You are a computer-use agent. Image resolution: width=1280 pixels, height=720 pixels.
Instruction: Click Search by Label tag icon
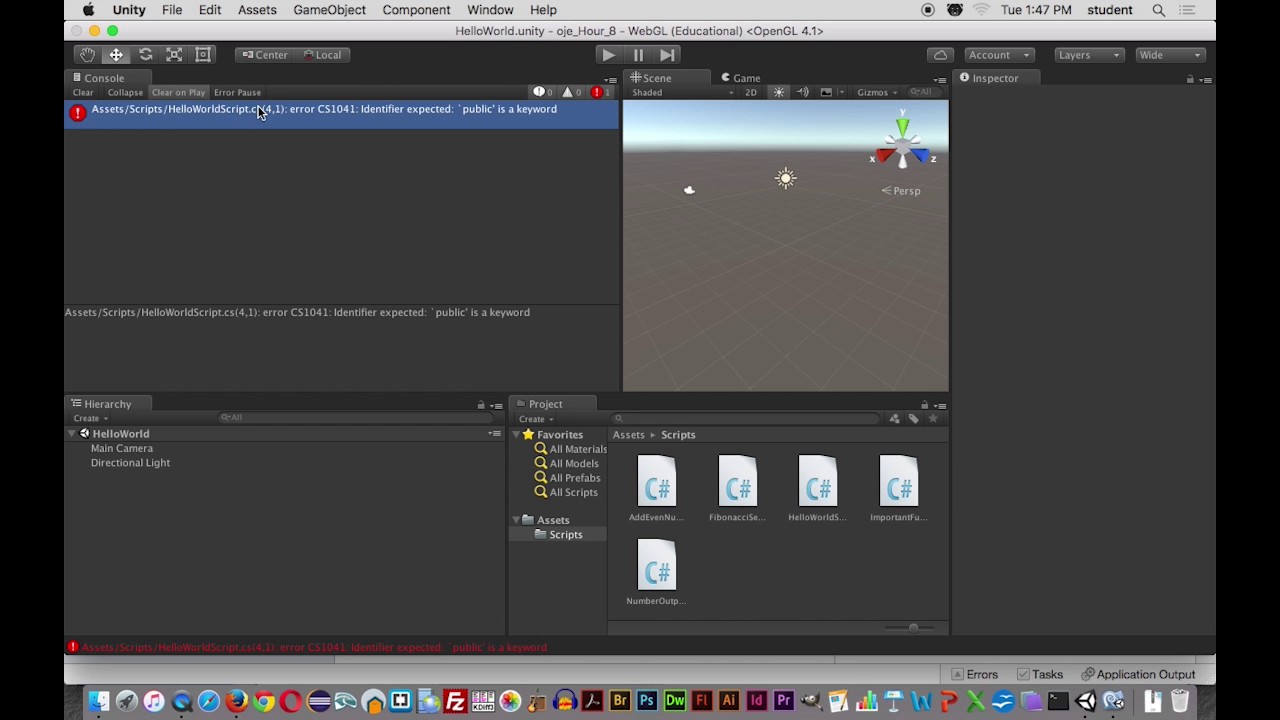pos(913,419)
